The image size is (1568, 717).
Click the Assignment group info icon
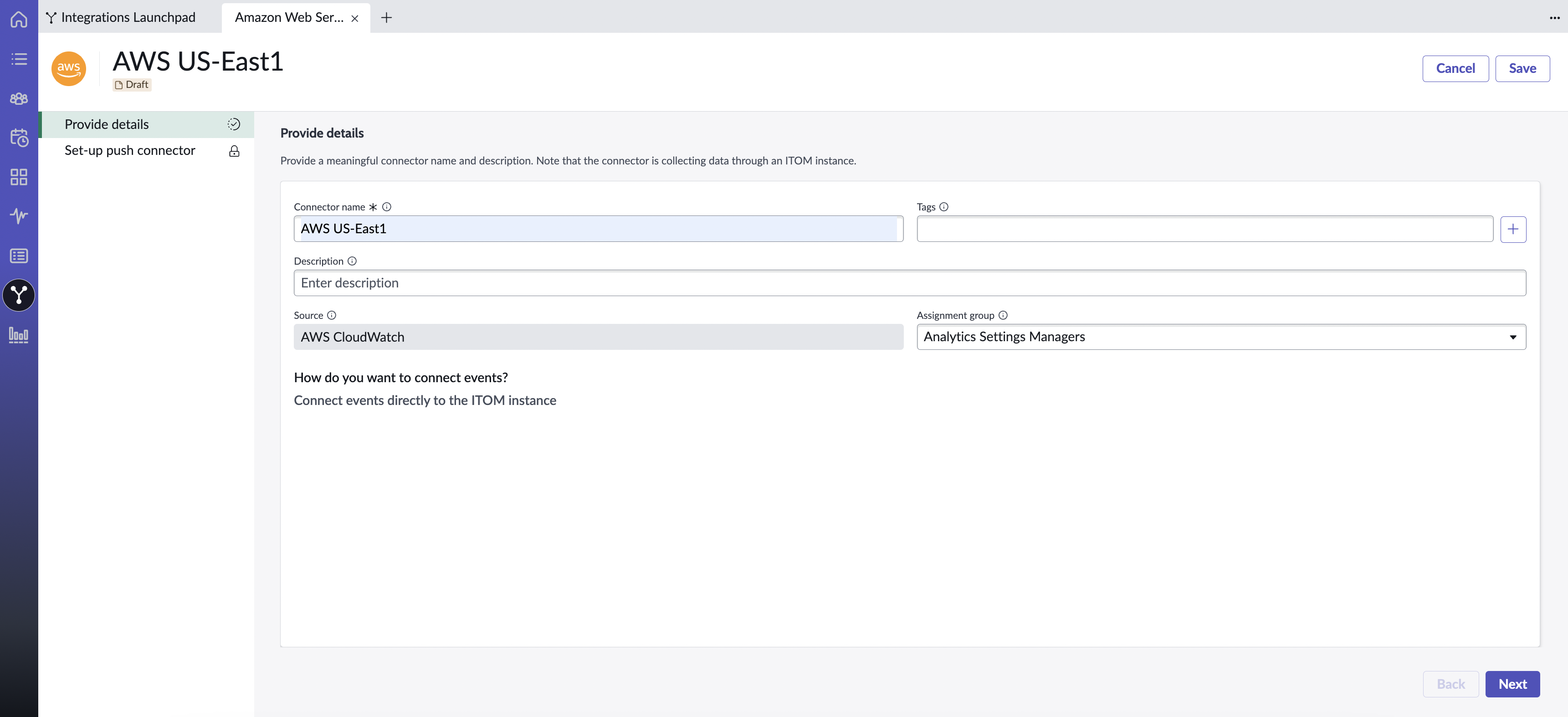tap(1003, 315)
